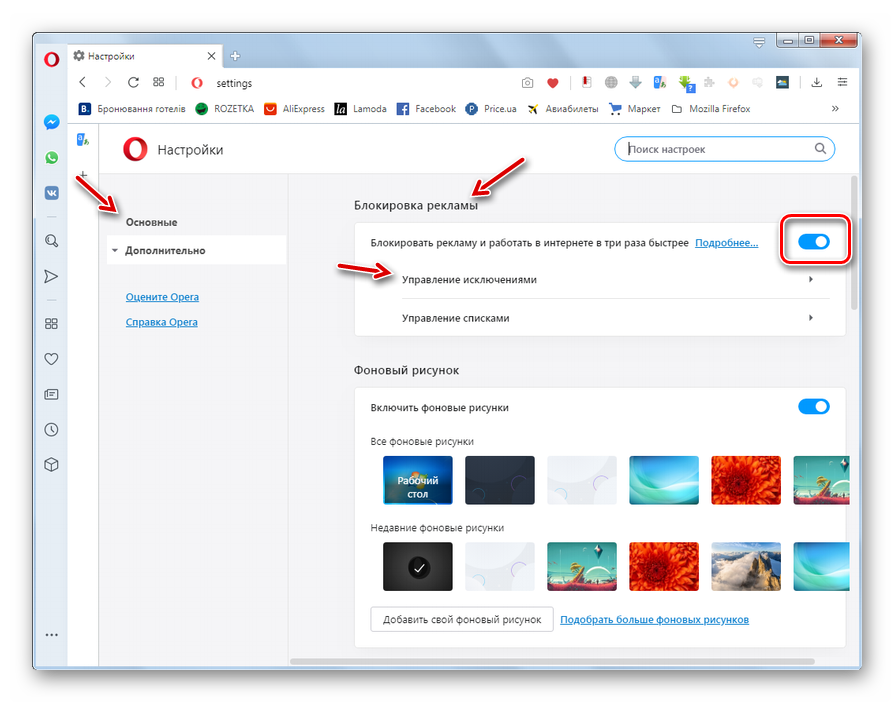Open Speed Dial from the sidebar
The height and width of the screenshot is (703, 895).
(51, 324)
